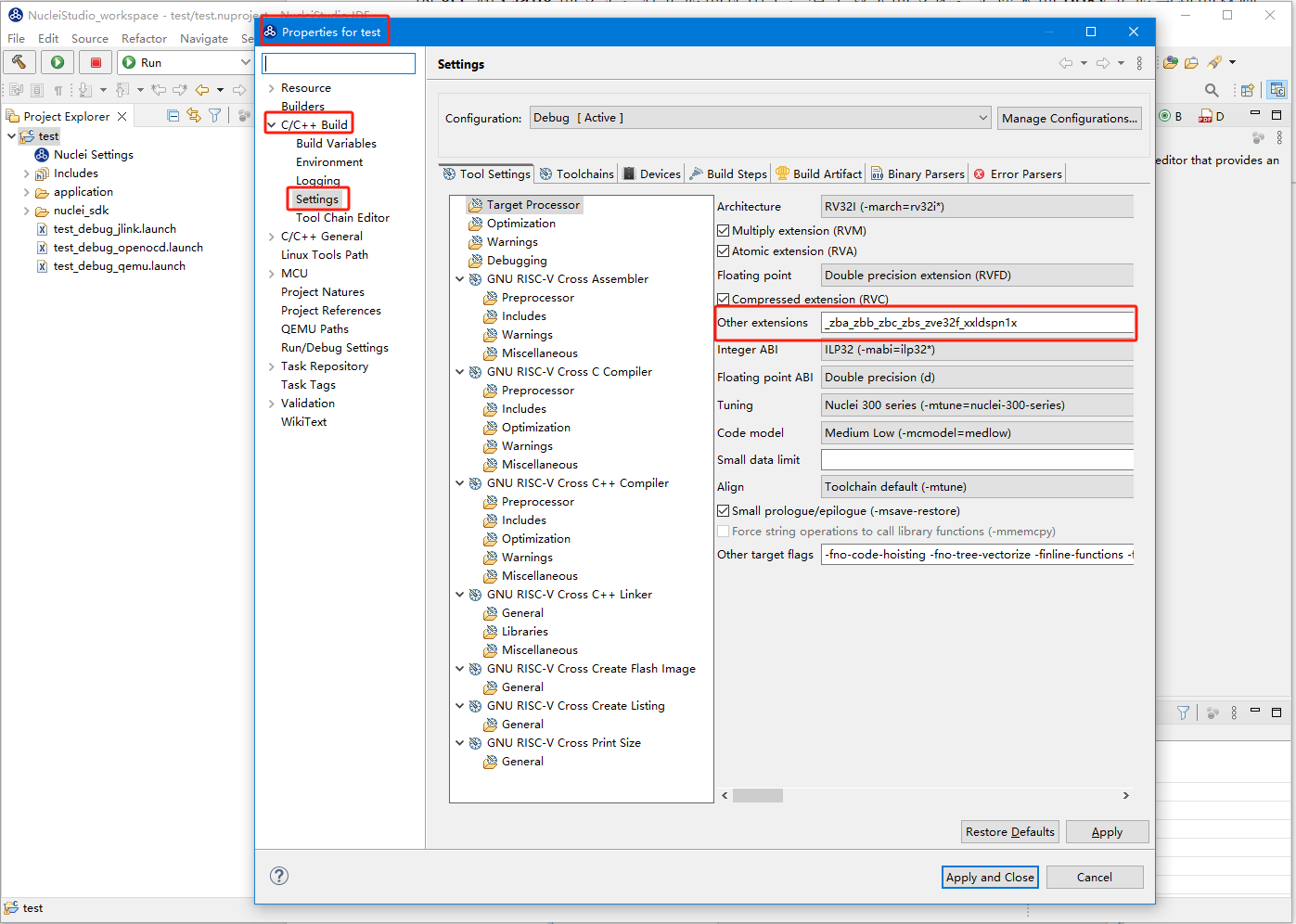
Task: Click the filter icon in Project Explorer
Action: [x=215, y=115]
